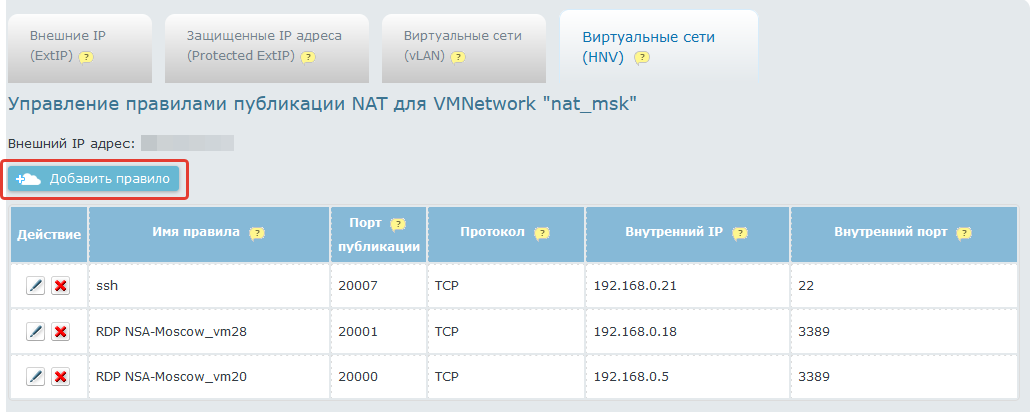Image resolution: width=1030 pixels, height=412 pixels.
Task: Edit the RDP NSA-Moscow_vm28 rule
Action: [35, 332]
